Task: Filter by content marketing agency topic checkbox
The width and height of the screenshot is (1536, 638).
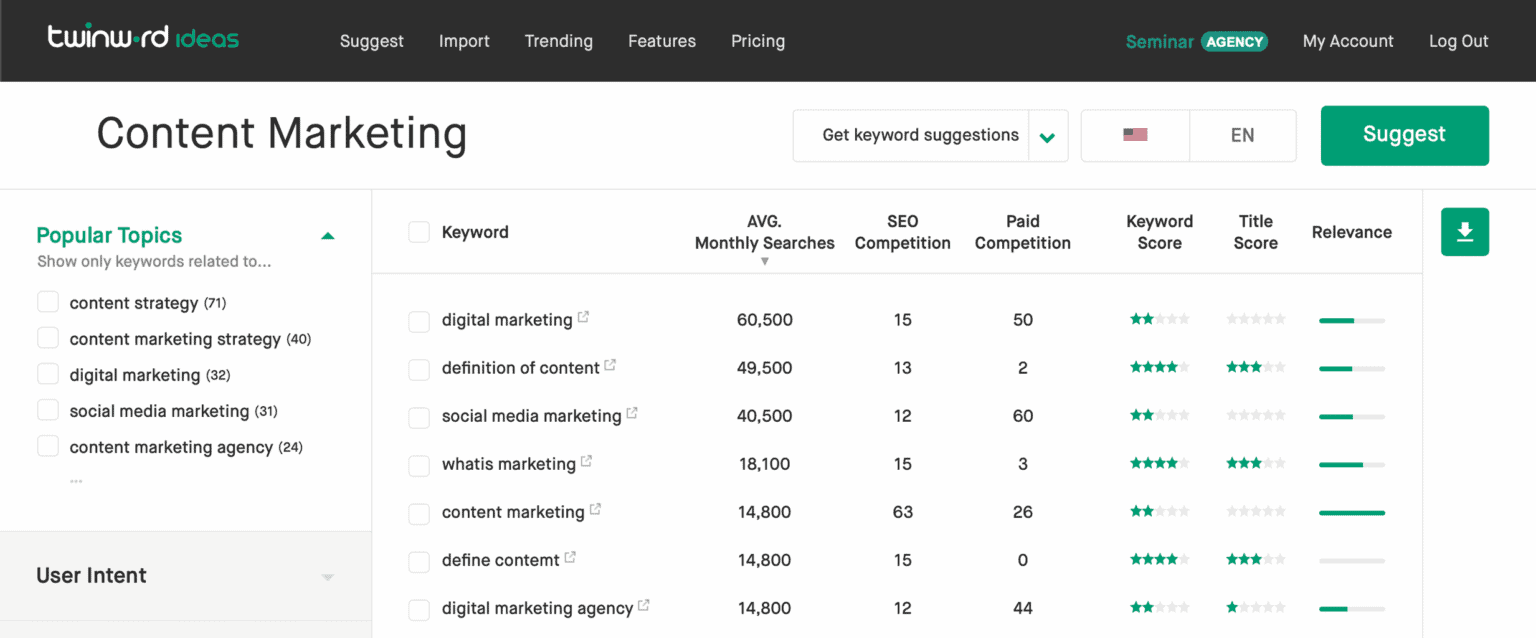Action: (x=48, y=446)
